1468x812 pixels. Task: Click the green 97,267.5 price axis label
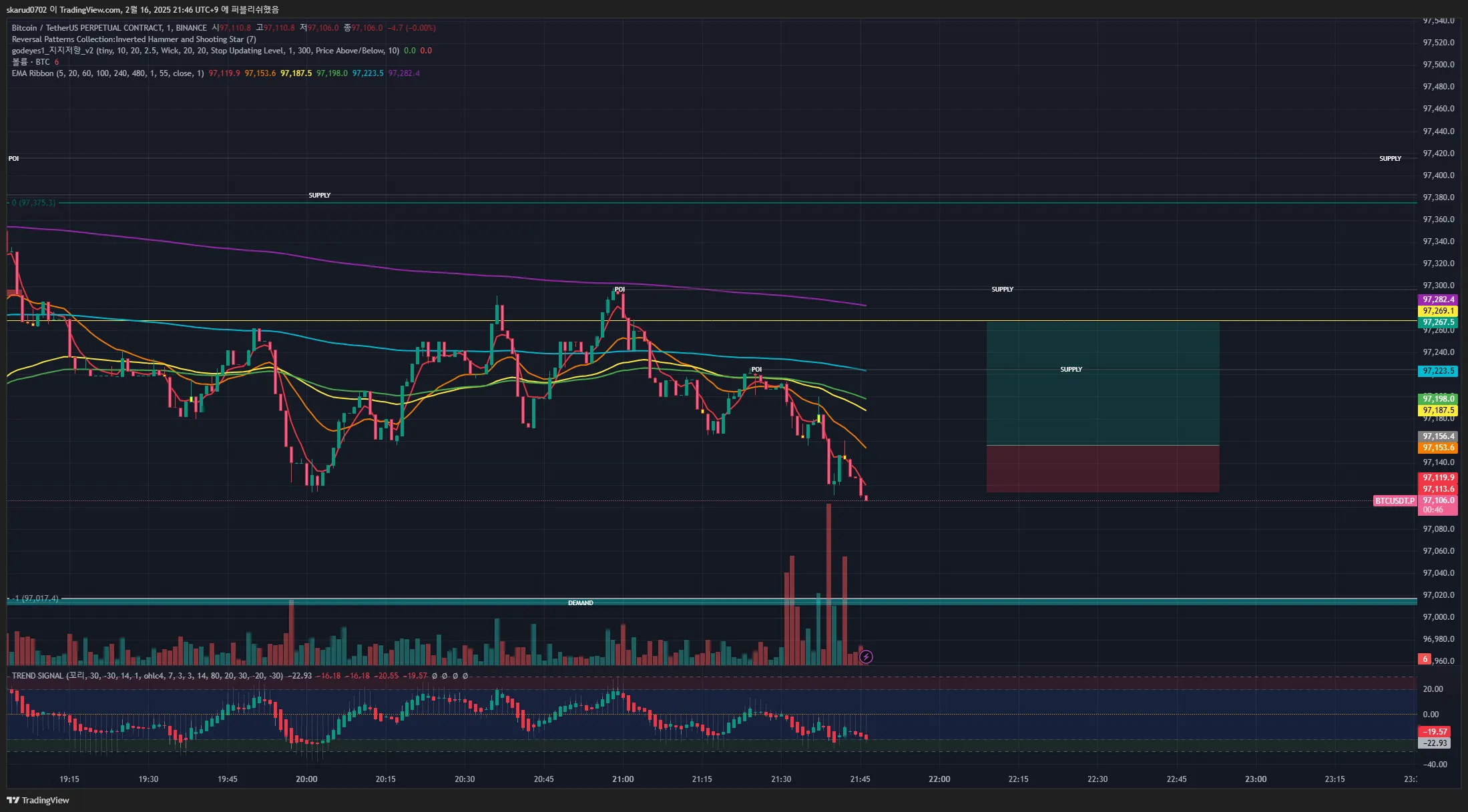tap(1438, 322)
